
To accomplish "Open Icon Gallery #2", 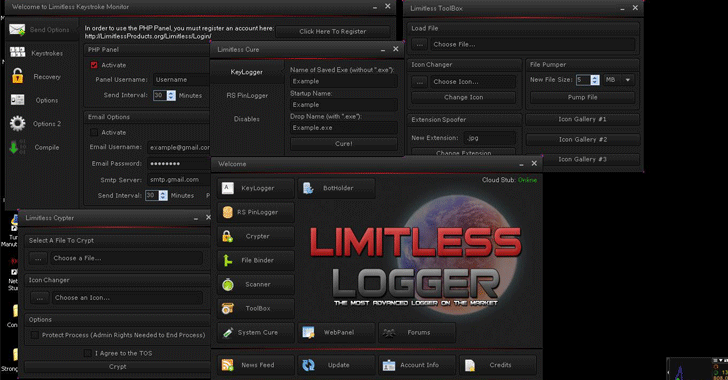I will coord(583,139).
